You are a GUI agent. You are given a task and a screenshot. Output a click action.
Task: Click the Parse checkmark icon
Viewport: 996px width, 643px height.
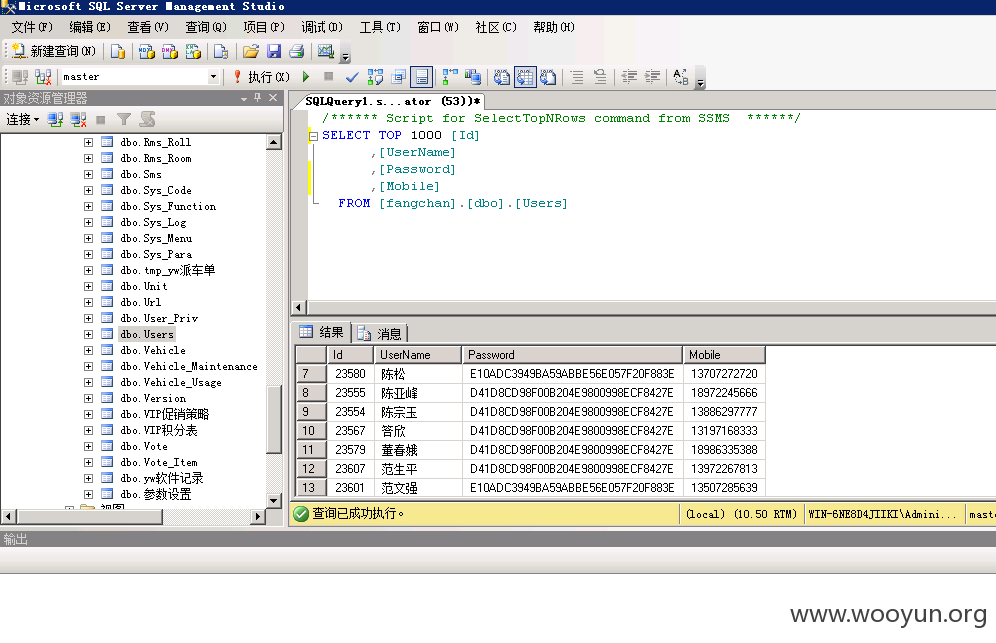[x=352, y=77]
